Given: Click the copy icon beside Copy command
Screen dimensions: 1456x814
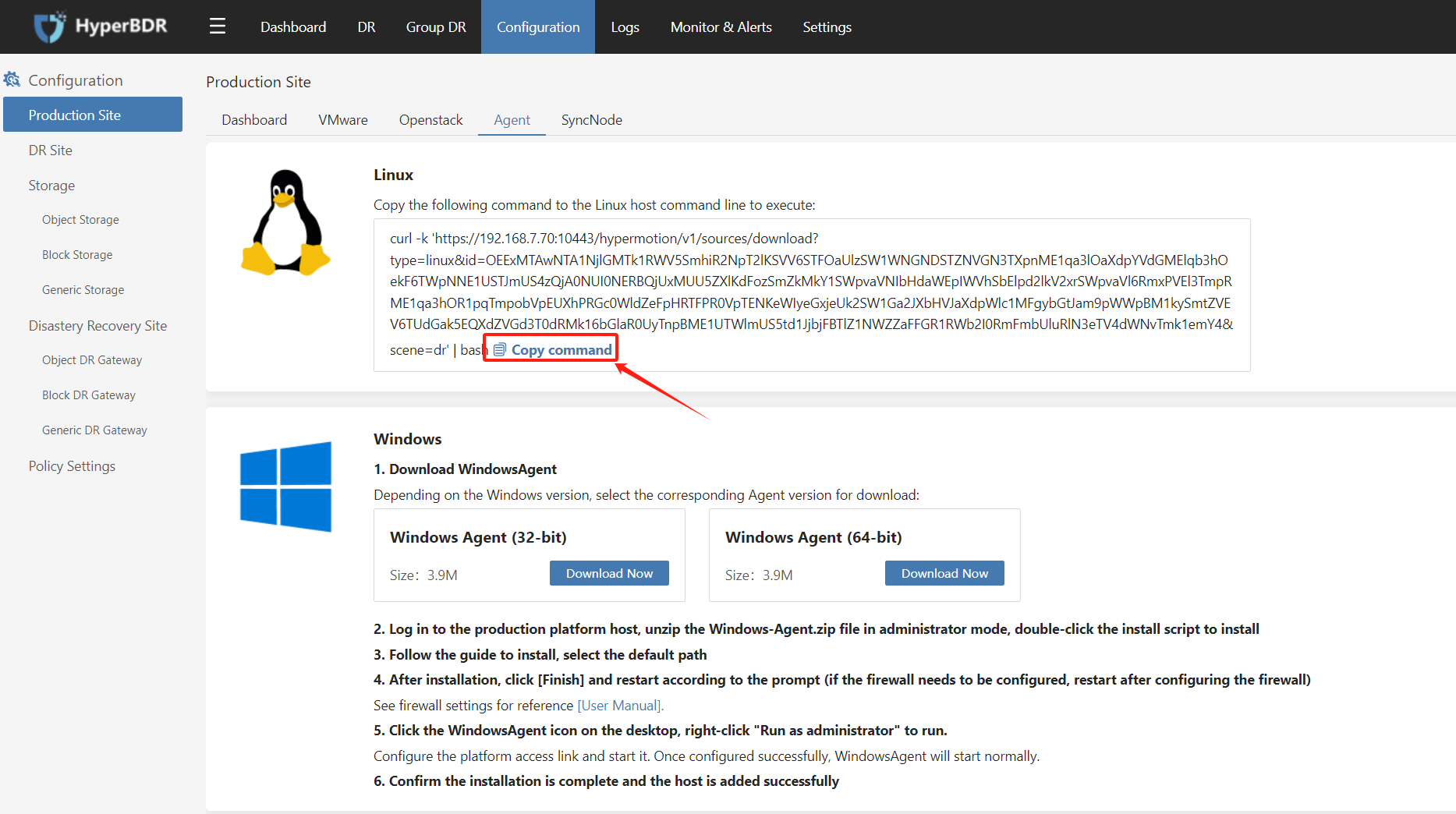Looking at the screenshot, I should coord(500,349).
